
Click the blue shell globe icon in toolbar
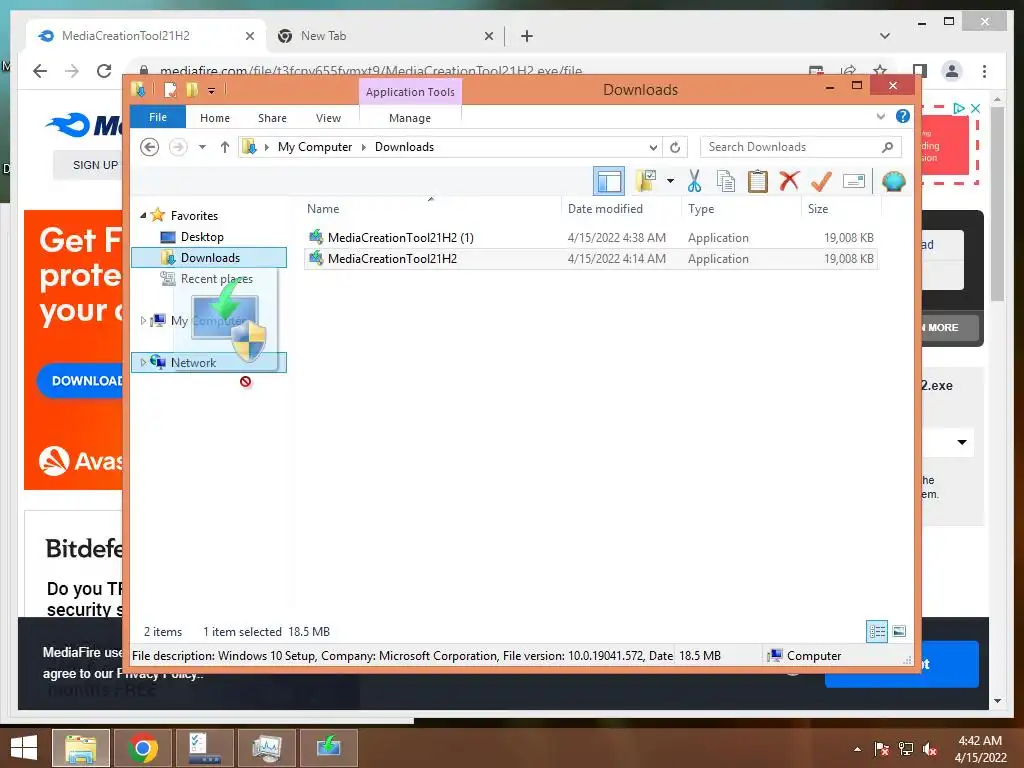click(x=893, y=181)
